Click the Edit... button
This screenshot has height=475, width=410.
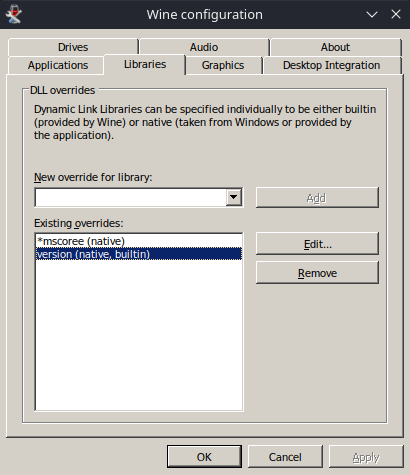[x=317, y=244]
